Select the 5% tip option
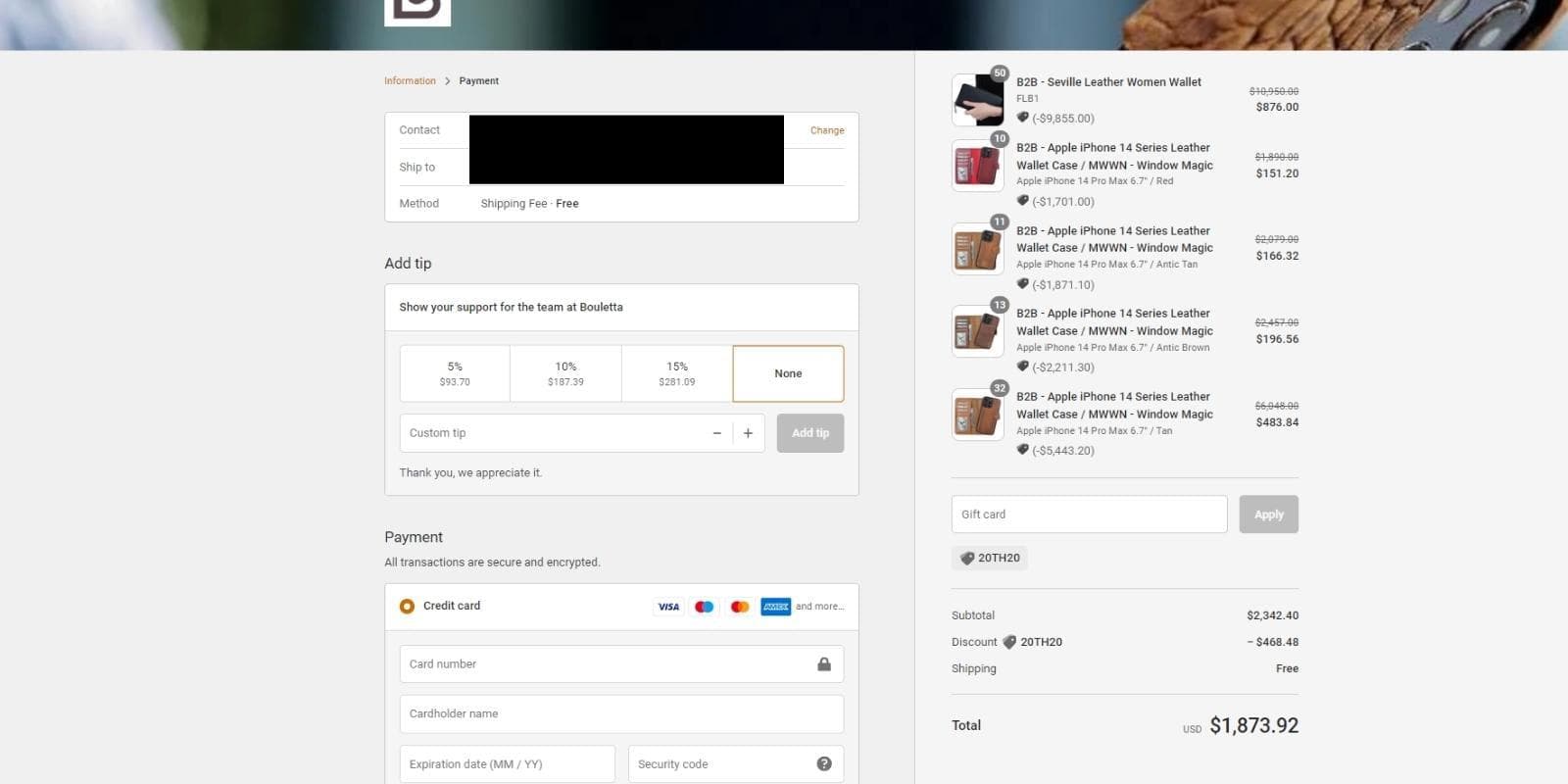1568x784 pixels. click(x=455, y=373)
